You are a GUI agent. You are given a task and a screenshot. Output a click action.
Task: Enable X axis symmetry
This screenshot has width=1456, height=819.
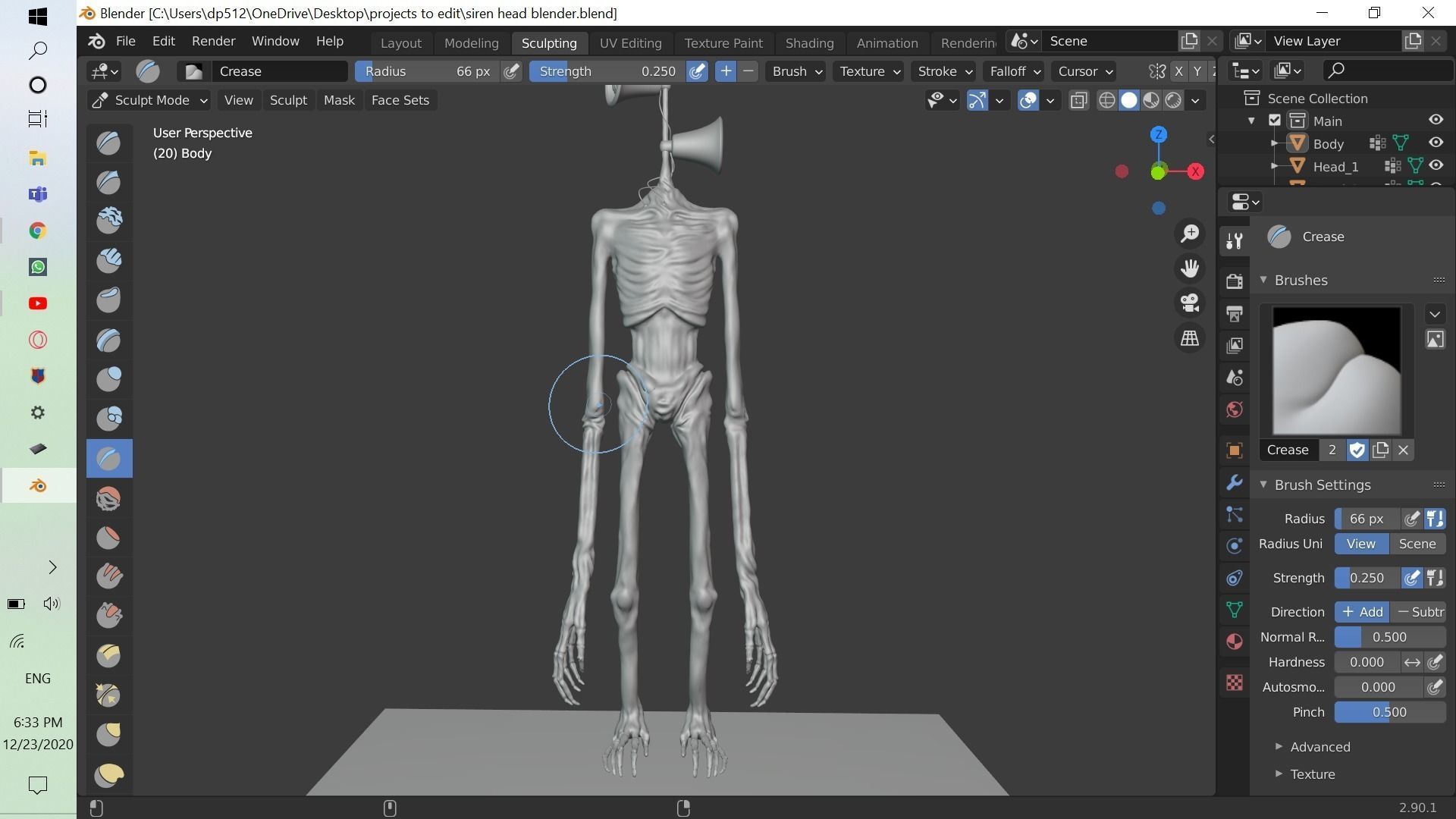(1178, 71)
